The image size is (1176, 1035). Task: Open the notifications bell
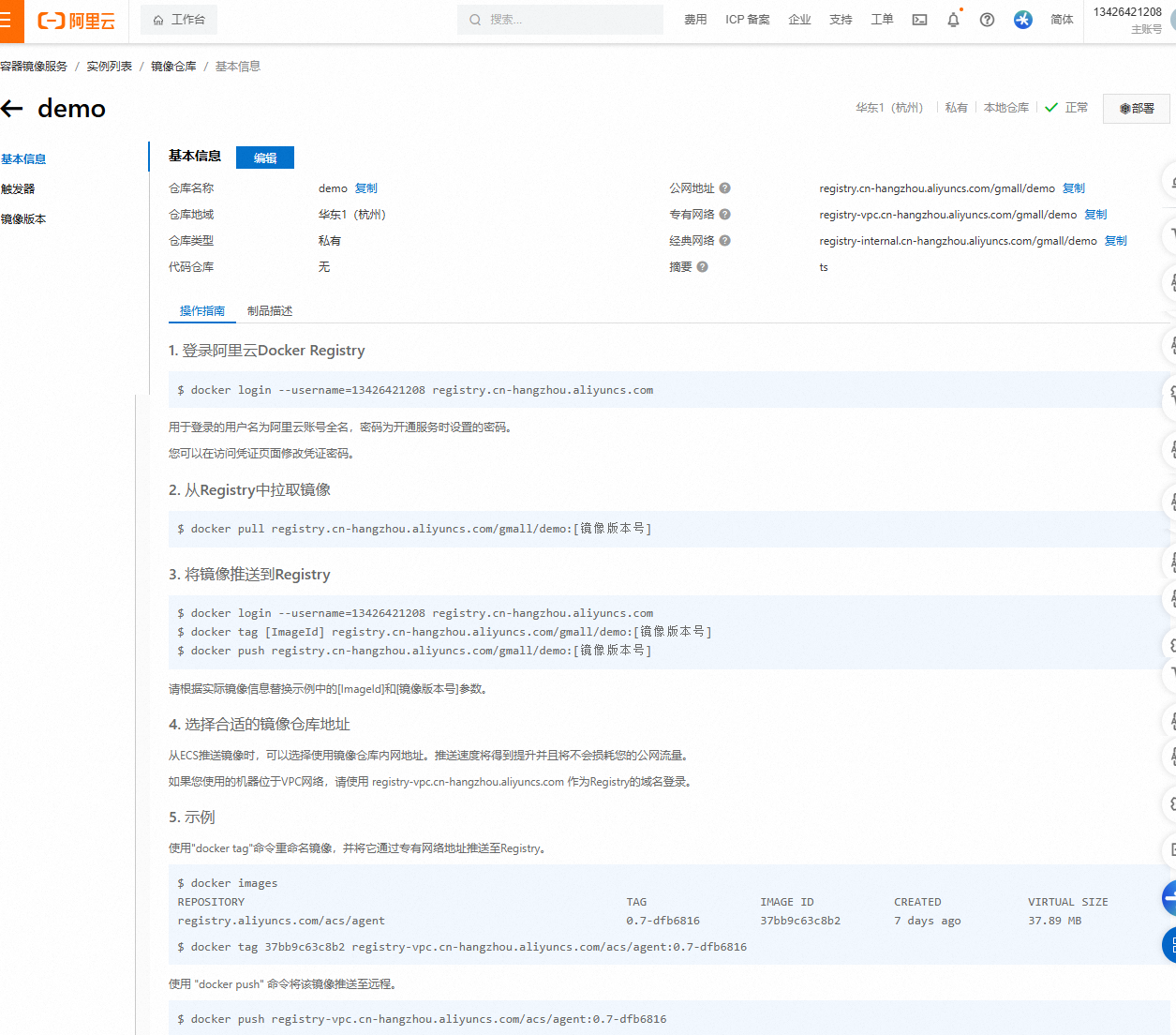[954, 20]
